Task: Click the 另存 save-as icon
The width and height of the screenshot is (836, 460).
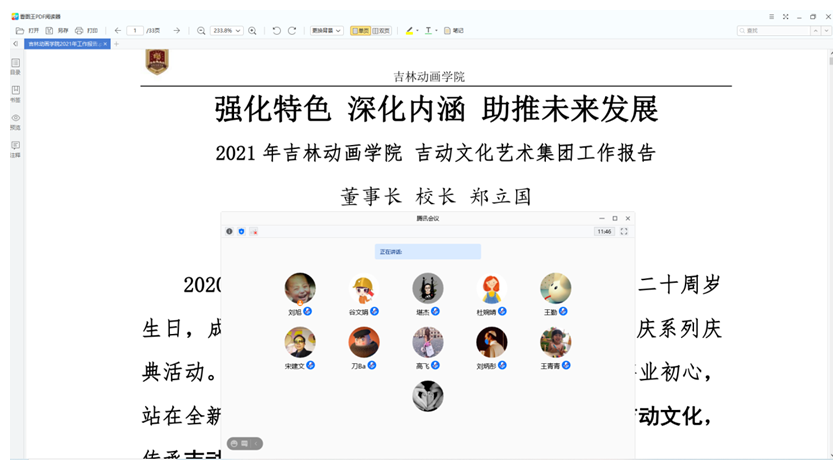Action: click(x=49, y=31)
